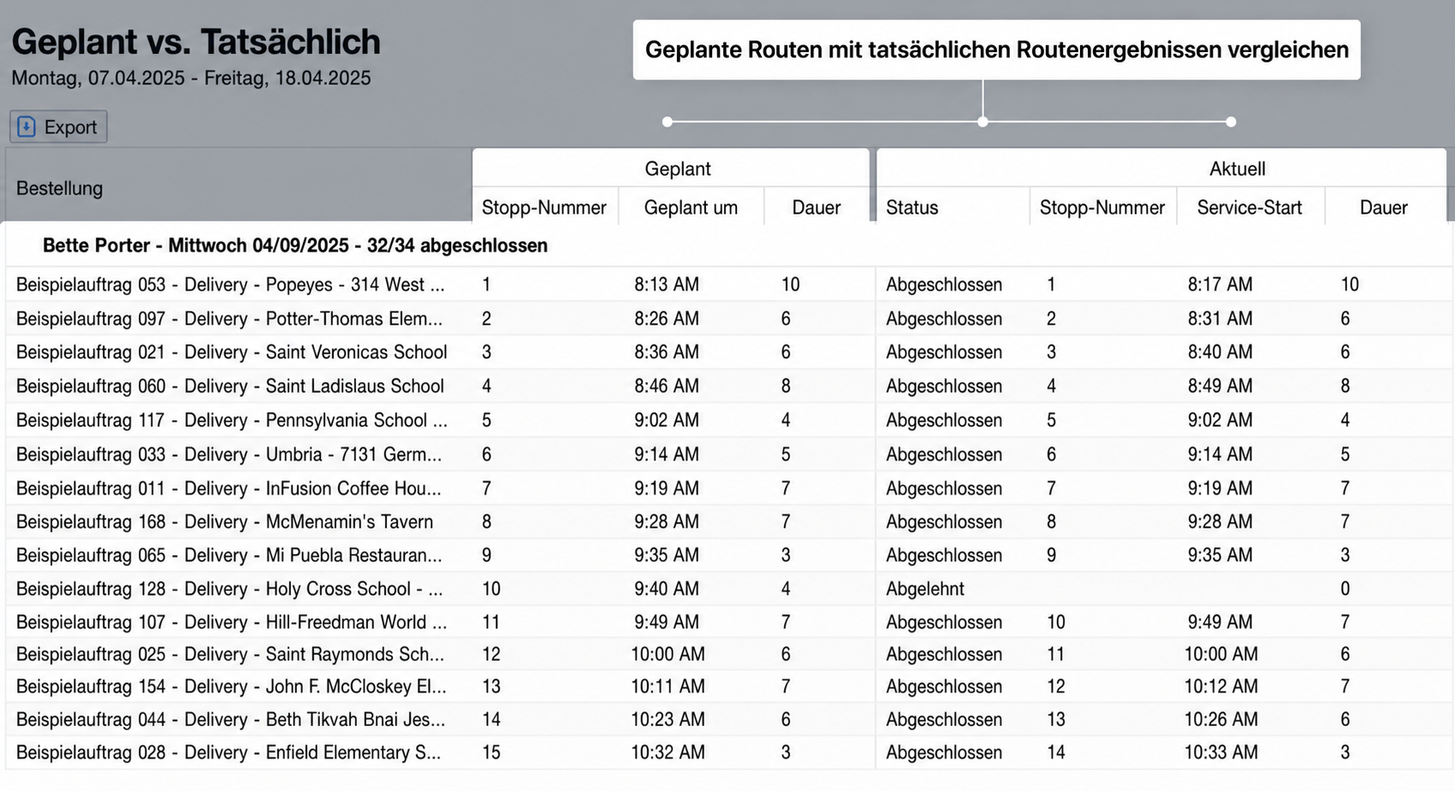This screenshot has width=1455, height=791.
Task: Click service start time 8:17 AM
Action: [x=1220, y=285]
